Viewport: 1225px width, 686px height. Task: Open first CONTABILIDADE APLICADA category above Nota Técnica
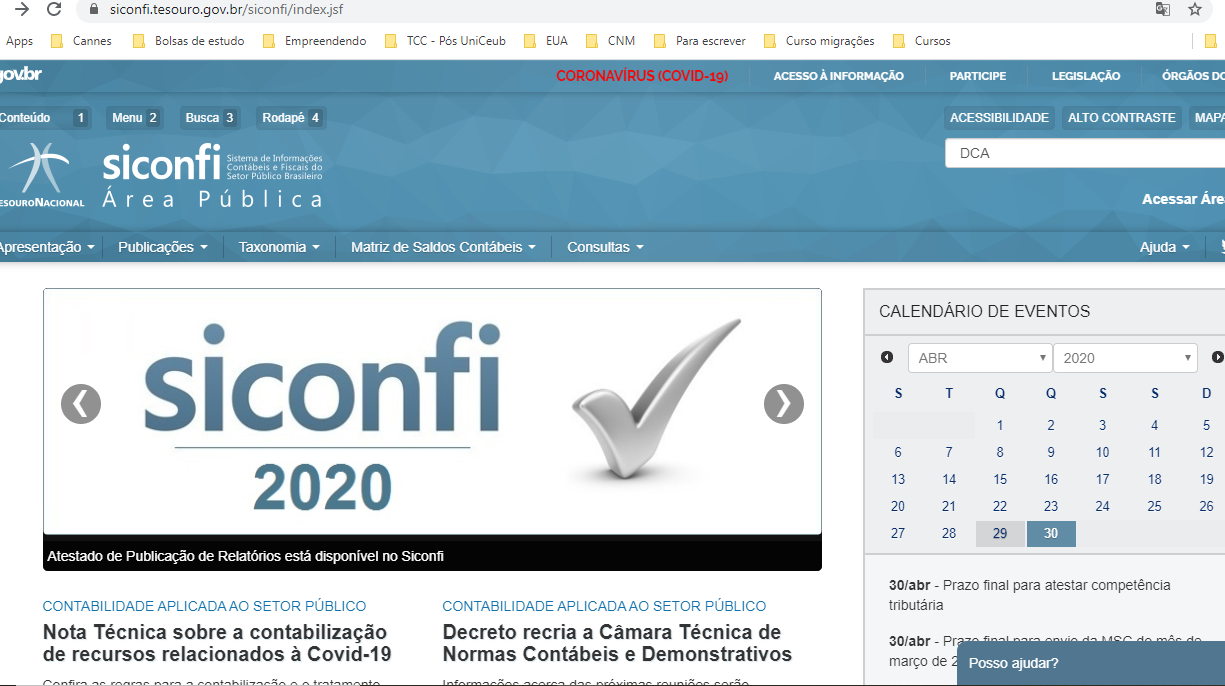[x=205, y=606]
